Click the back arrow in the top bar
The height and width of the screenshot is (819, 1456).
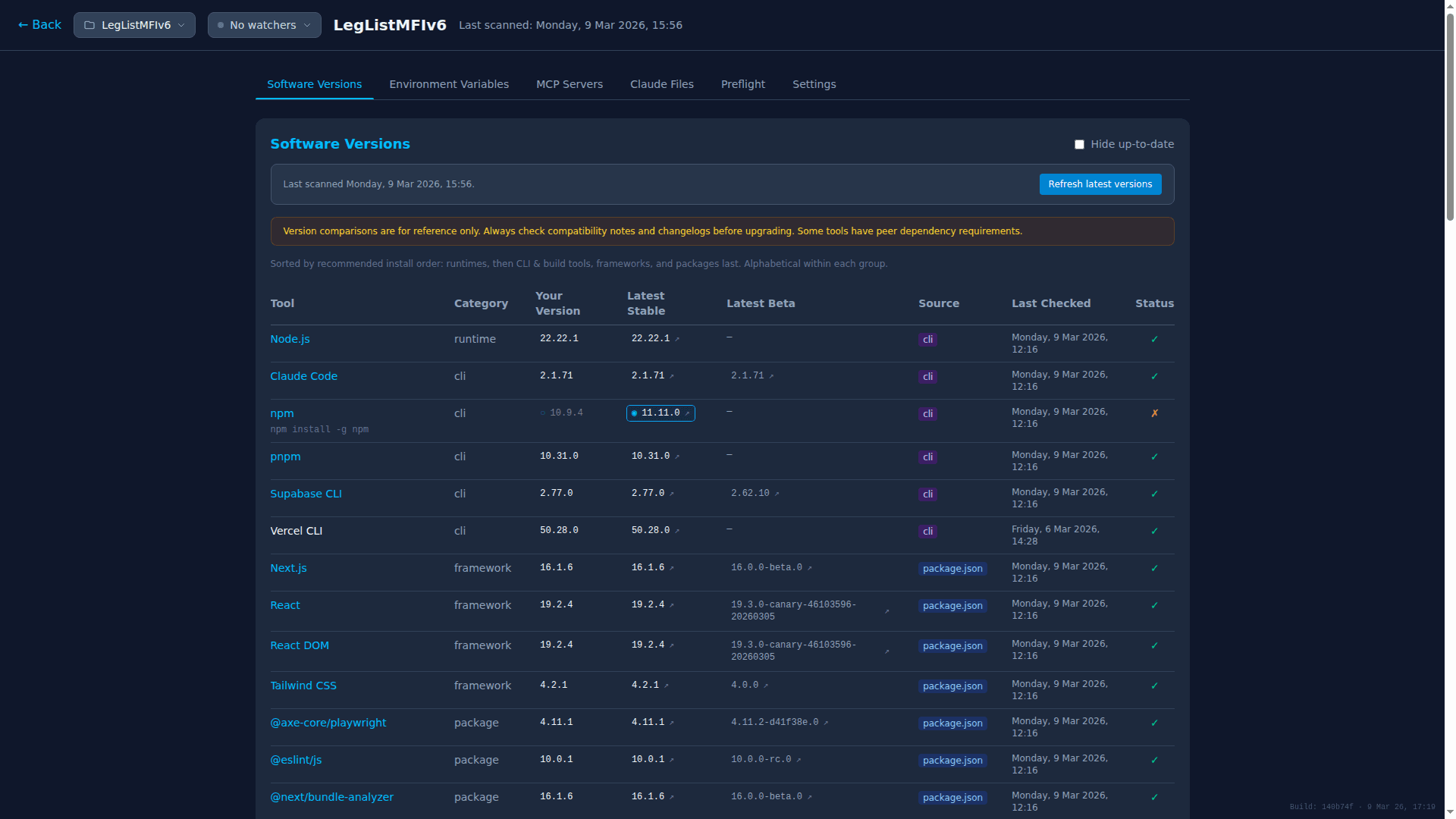[x=24, y=24]
